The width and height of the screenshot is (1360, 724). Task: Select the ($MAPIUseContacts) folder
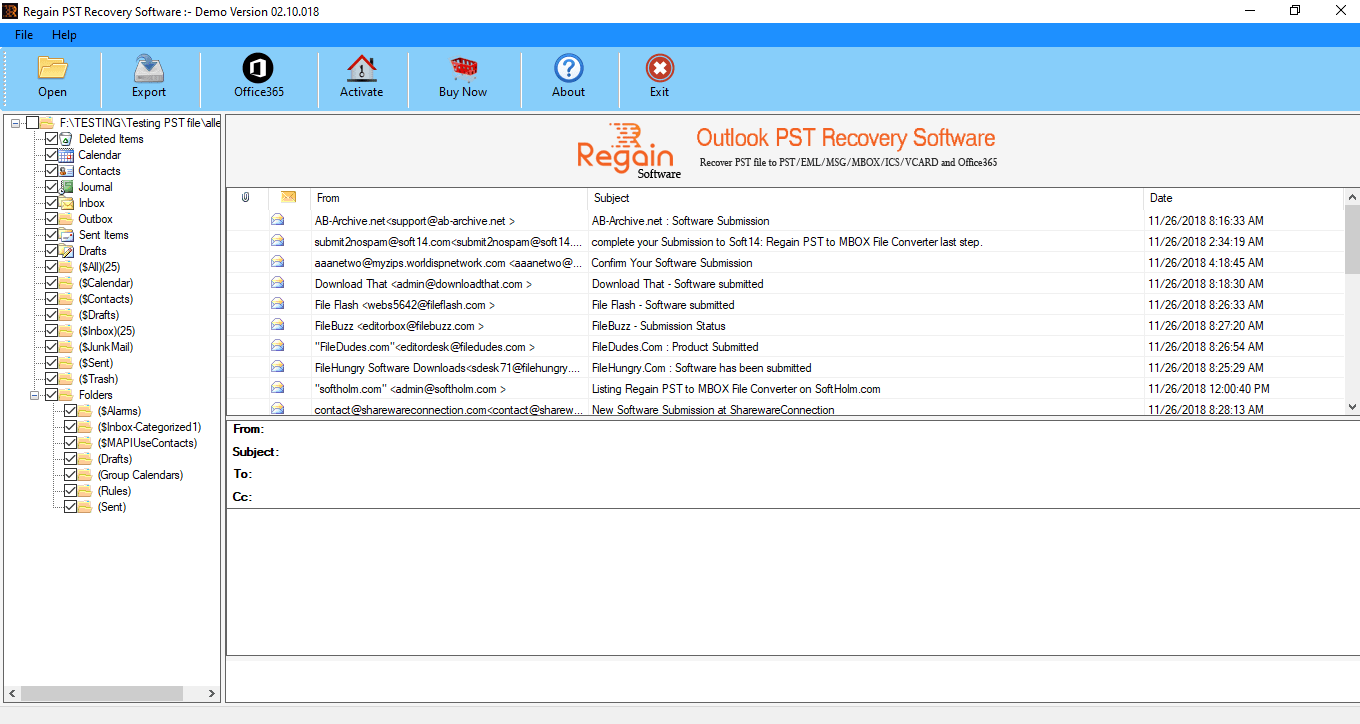(x=147, y=443)
